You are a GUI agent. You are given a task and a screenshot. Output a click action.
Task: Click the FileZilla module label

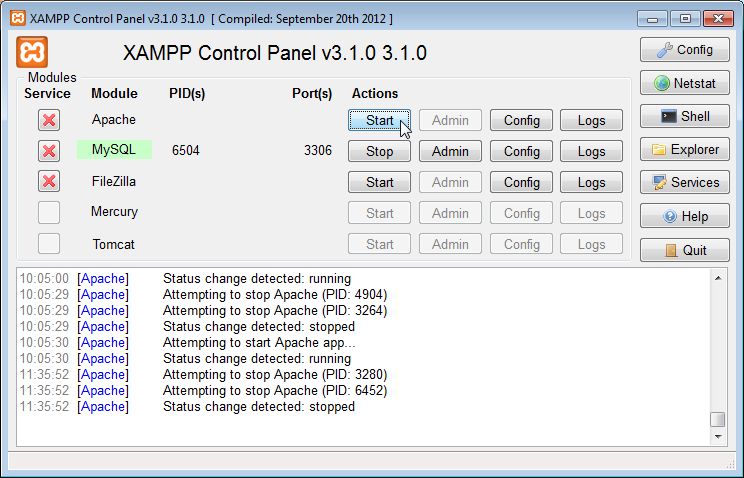tap(114, 181)
